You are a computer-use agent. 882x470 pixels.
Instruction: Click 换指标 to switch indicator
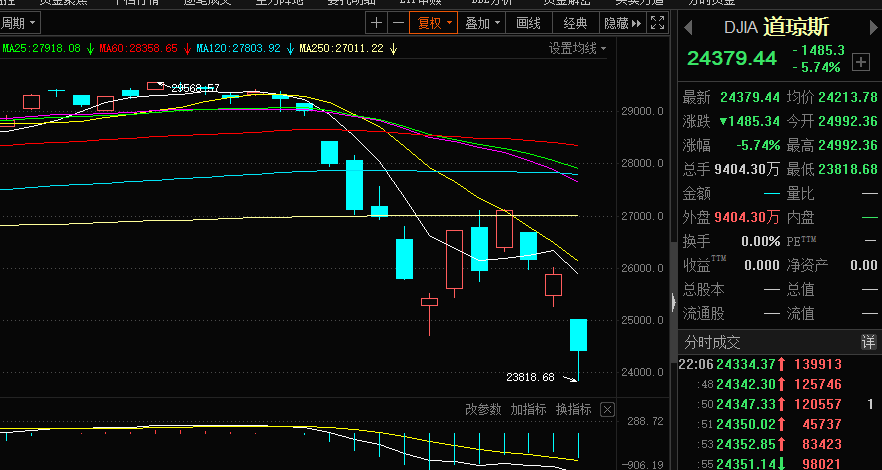click(573, 409)
